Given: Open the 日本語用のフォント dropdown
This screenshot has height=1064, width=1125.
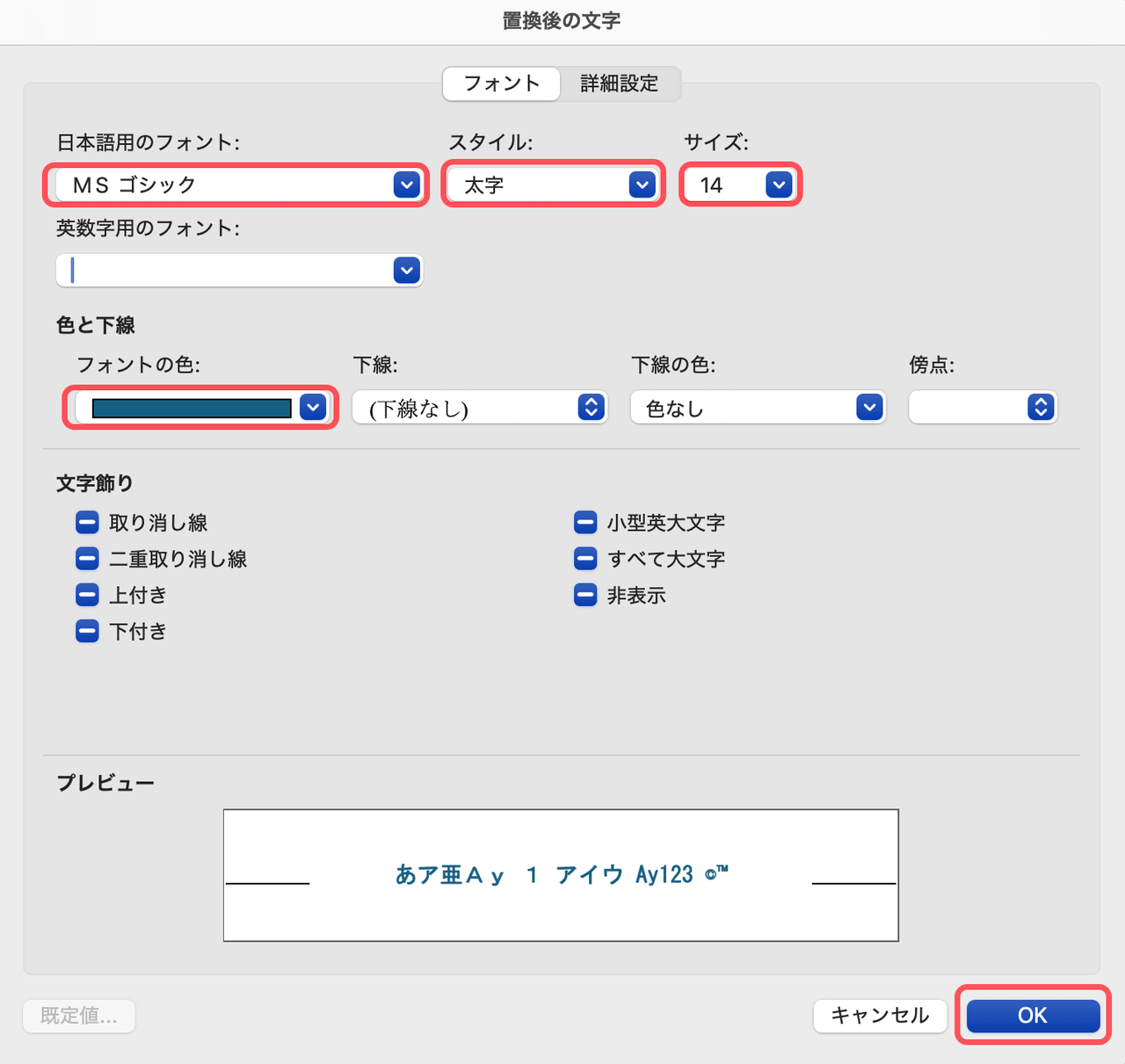Looking at the screenshot, I should (x=406, y=185).
